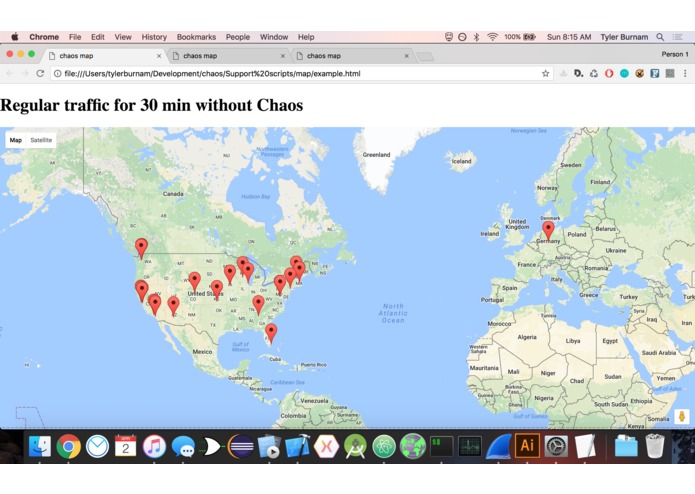Image resolution: width=695 pixels, height=494 pixels.
Task: Open Messages from the dock
Action: [x=183, y=446]
